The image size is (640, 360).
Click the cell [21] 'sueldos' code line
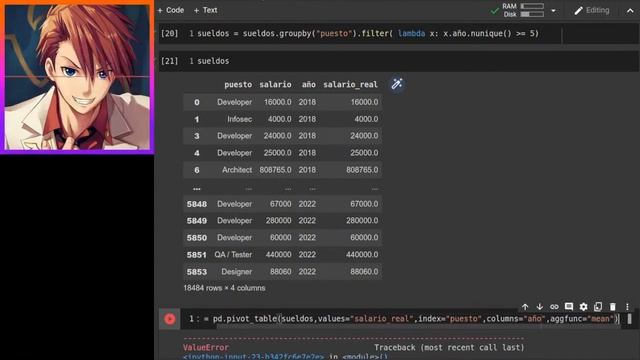click(x=213, y=61)
